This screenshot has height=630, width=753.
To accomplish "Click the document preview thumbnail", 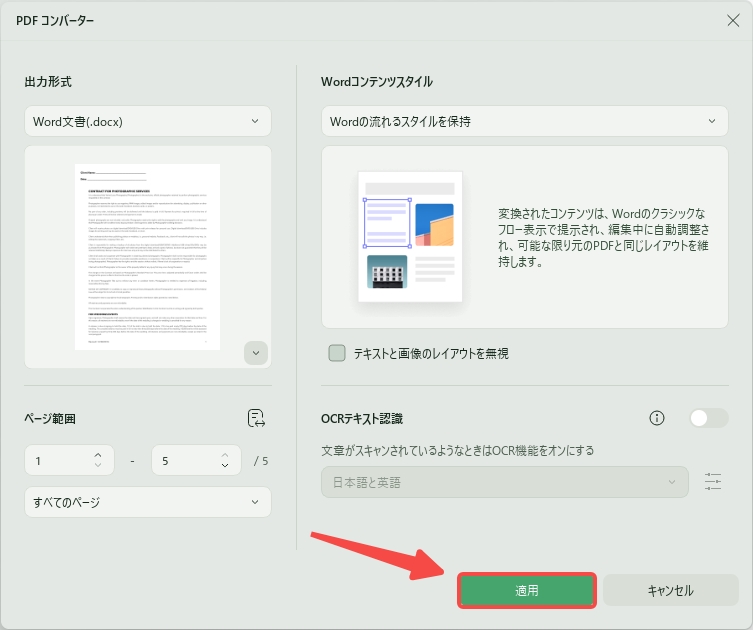I will pyautogui.click(x=147, y=257).
